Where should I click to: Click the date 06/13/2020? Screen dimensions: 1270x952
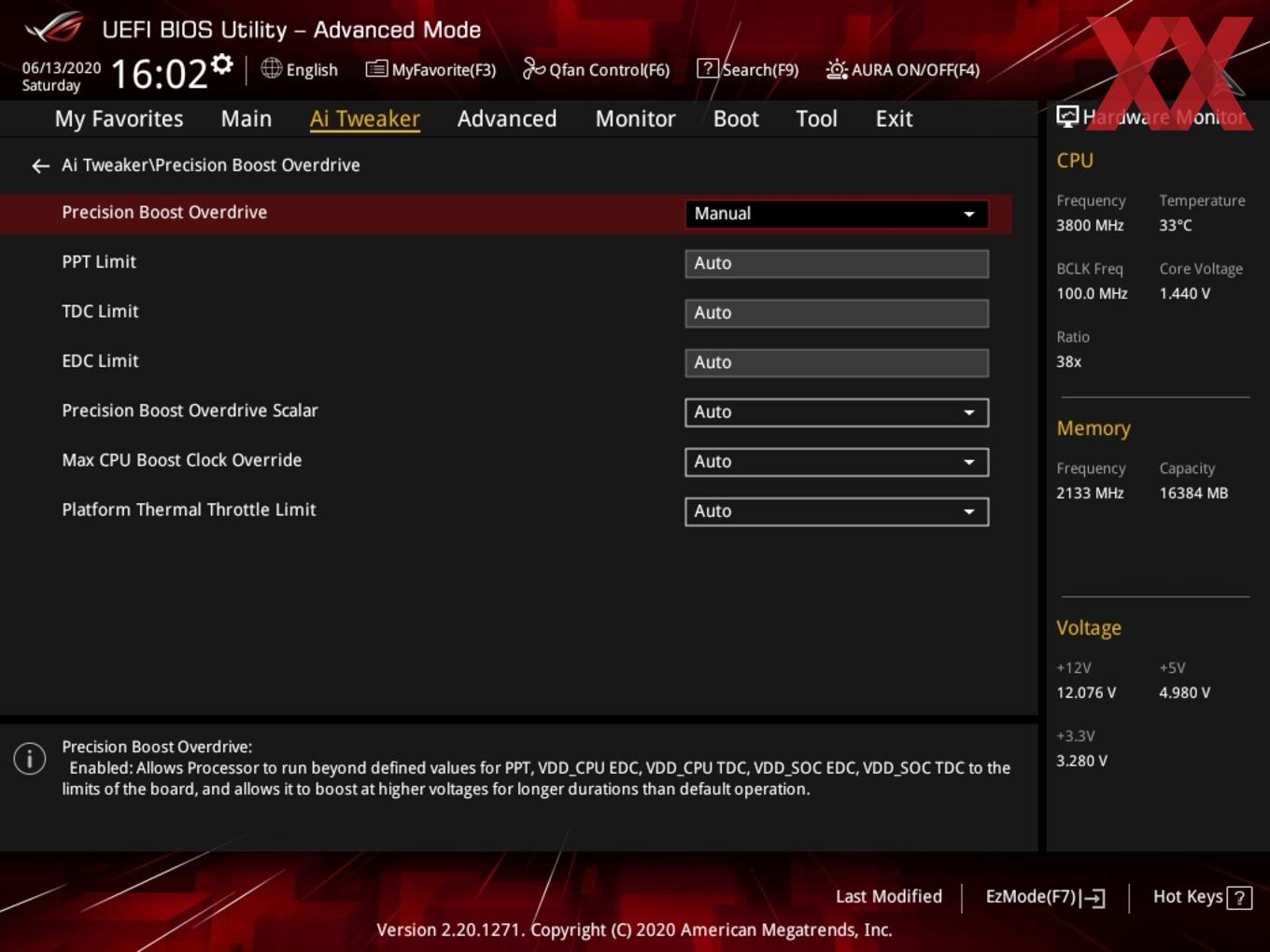click(62, 68)
